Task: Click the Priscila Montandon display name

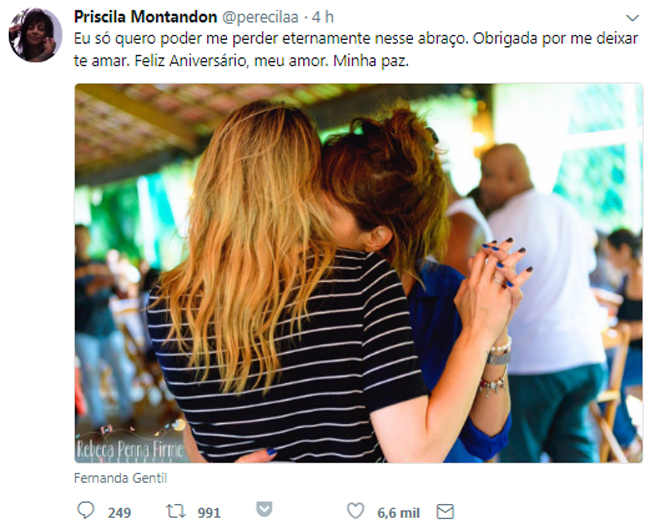Action: pos(145,17)
